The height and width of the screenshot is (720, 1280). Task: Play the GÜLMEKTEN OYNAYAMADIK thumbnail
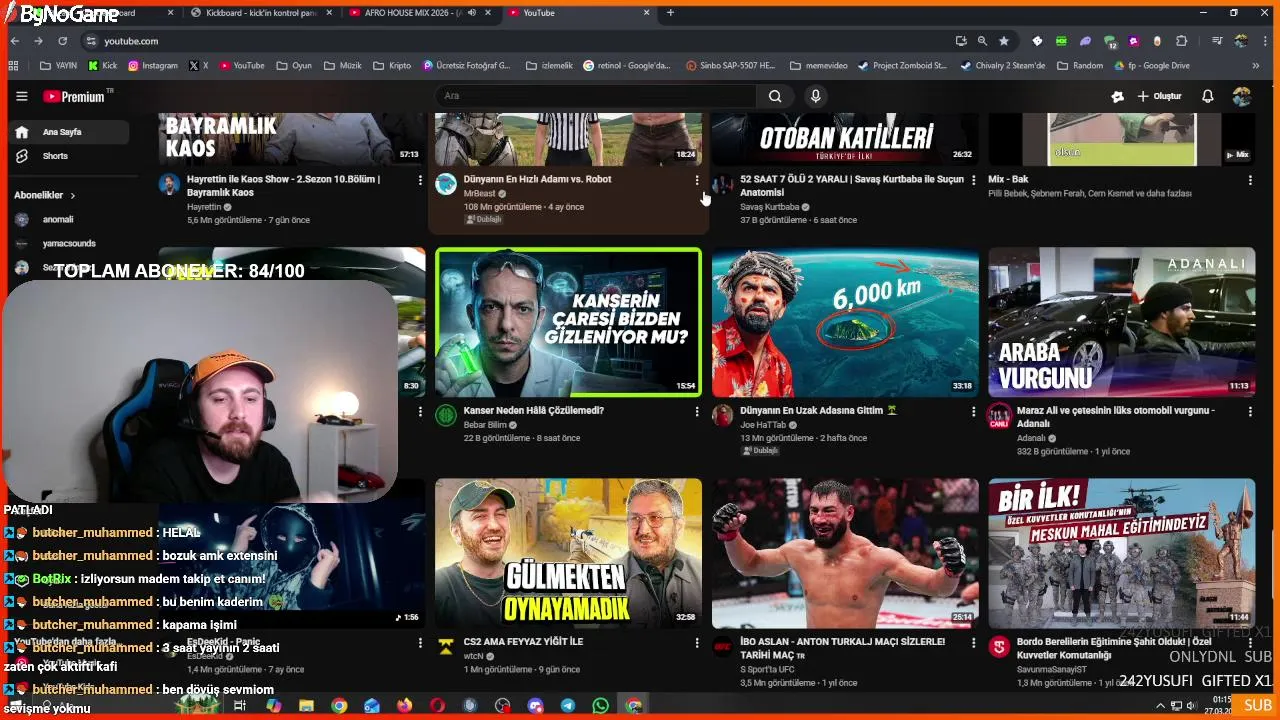pyautogui.click(x=568, y=553)
